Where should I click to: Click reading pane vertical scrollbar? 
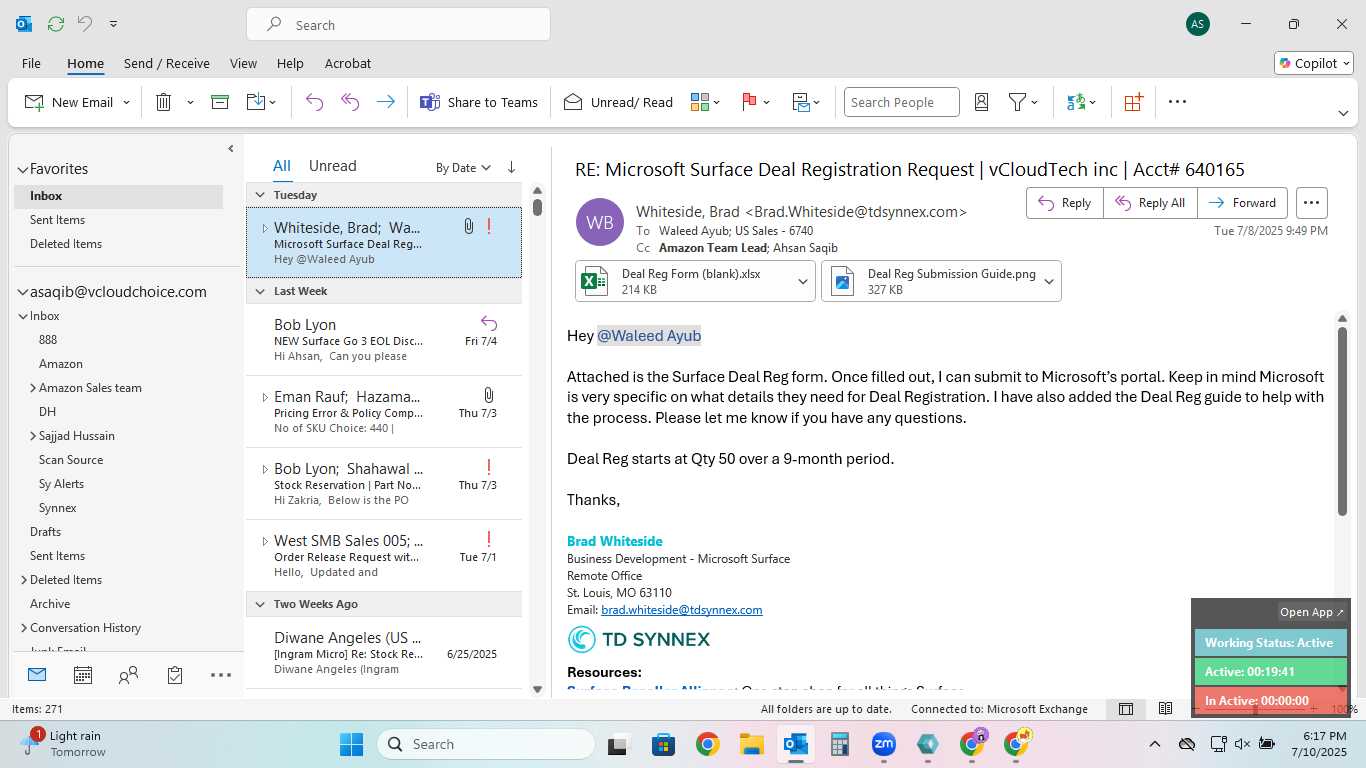[1342, 421]
